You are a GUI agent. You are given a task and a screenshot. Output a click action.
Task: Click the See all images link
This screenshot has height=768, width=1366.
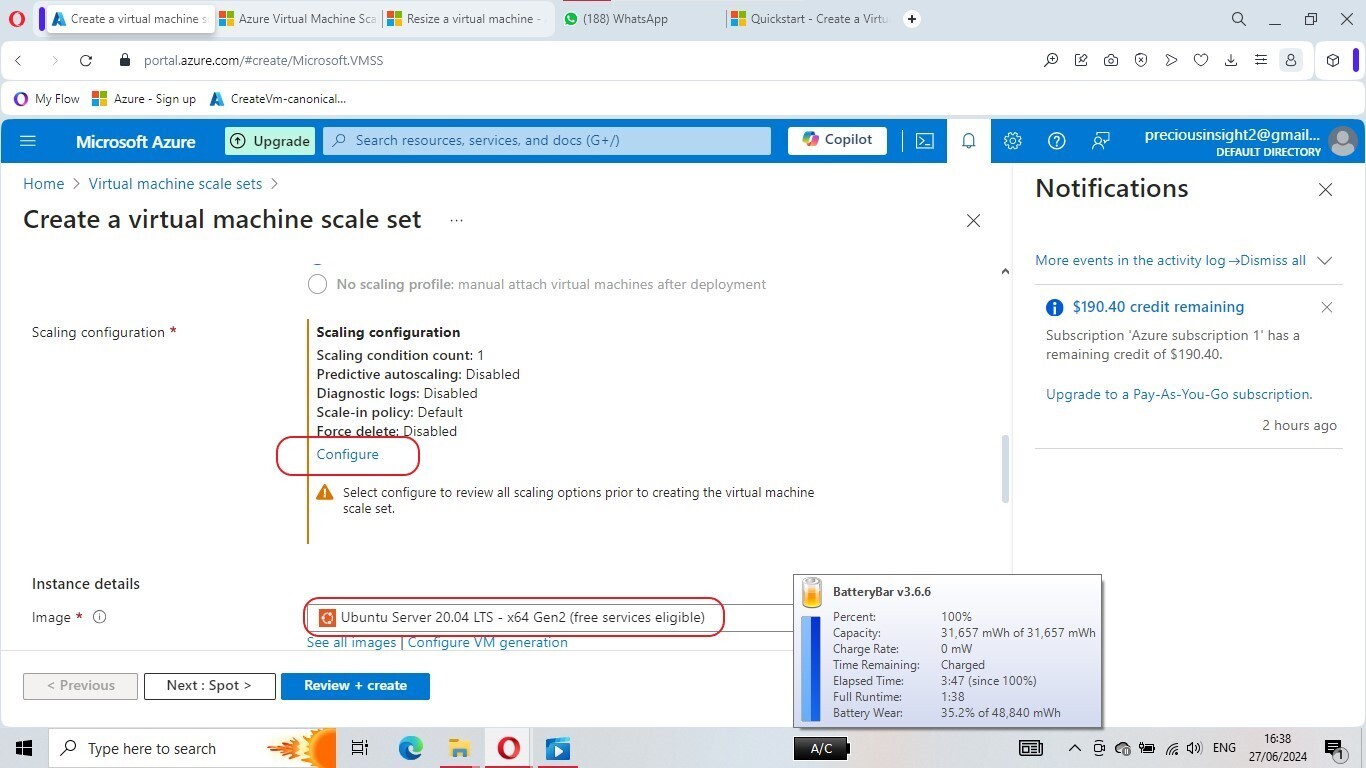click(351, 642)
